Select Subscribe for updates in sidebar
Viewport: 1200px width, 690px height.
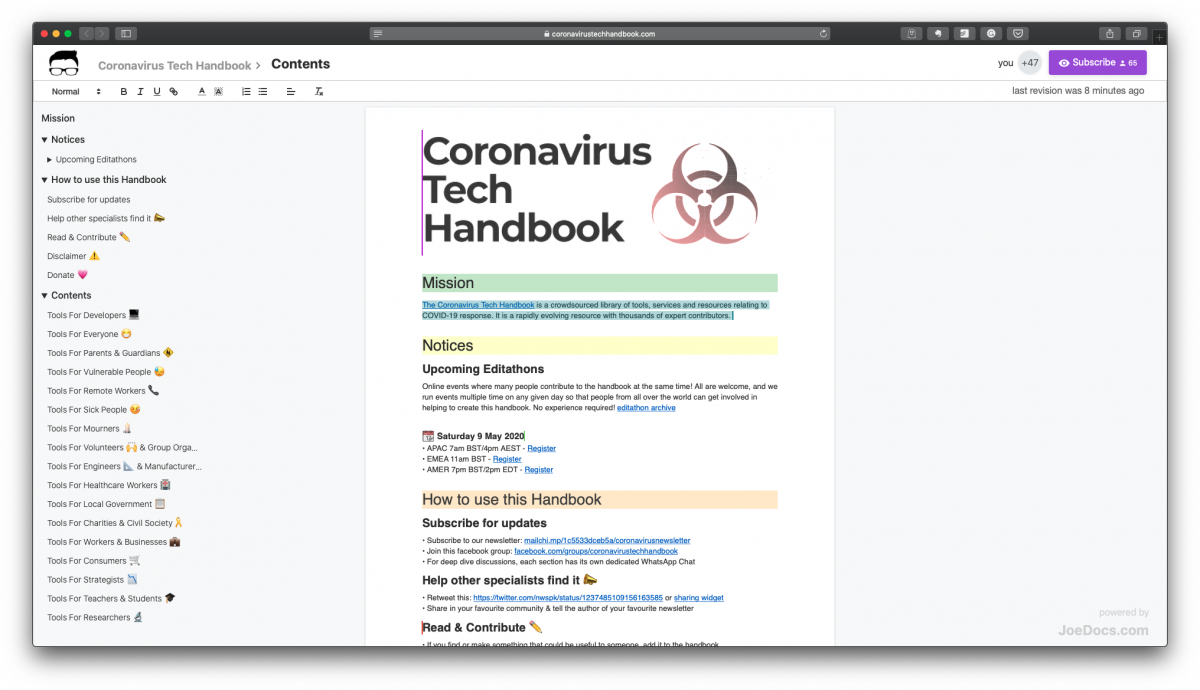pos(89,200)
